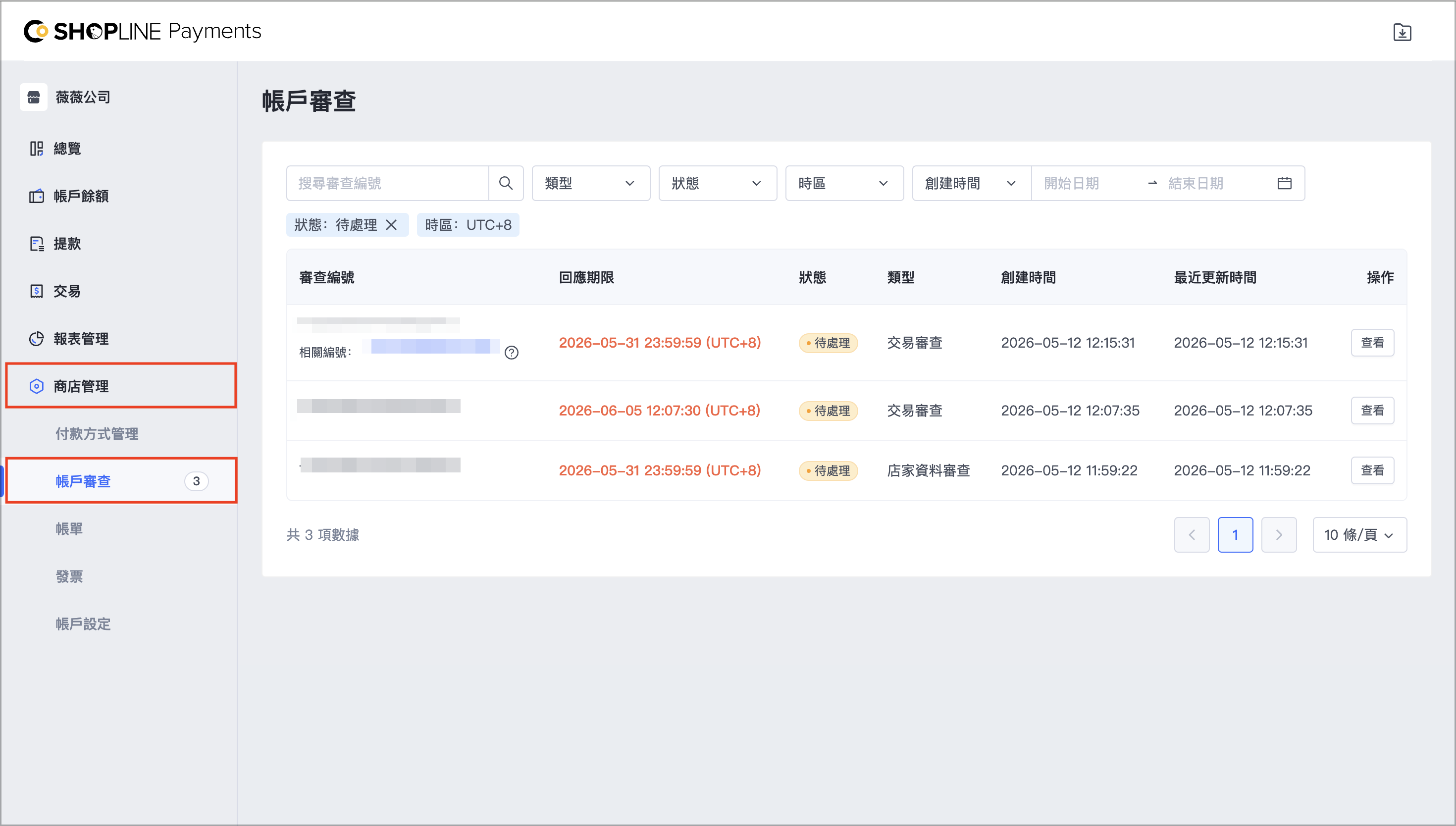Open 付款方式管理 submenu item
This screenshot has height=826, width=1456.
(97, 434)
